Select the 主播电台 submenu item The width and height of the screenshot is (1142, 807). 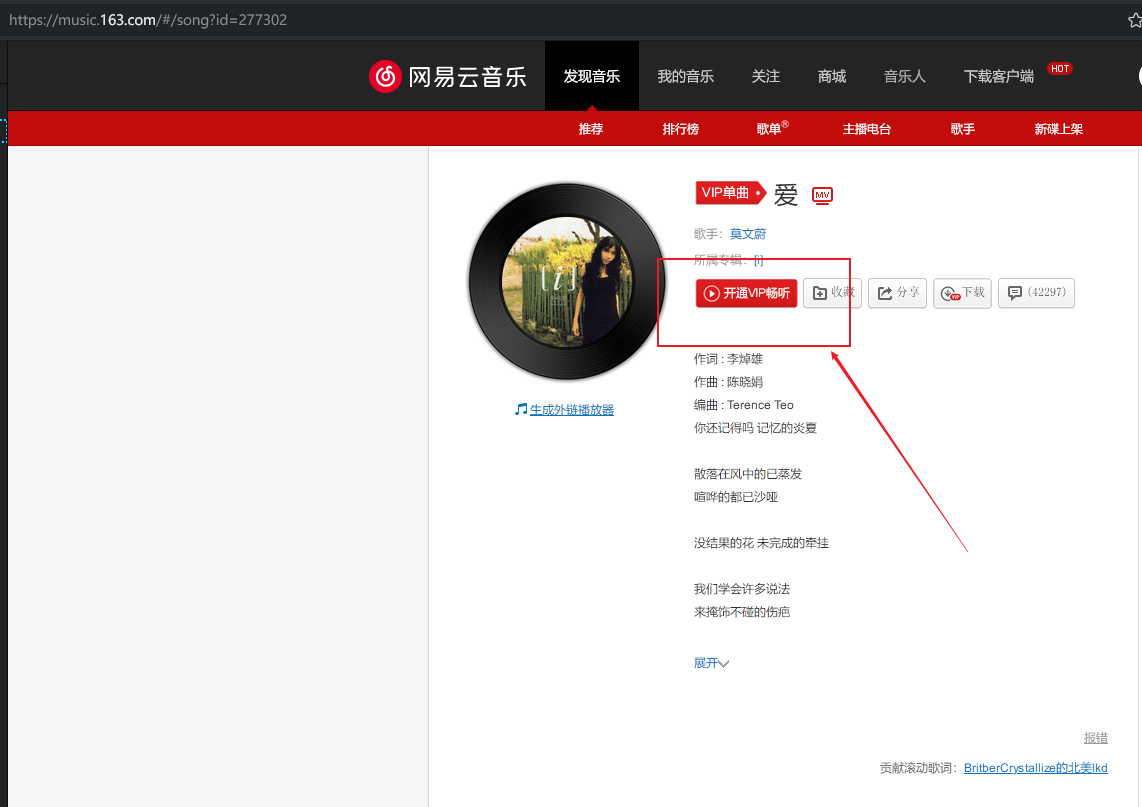click(867, 129)
